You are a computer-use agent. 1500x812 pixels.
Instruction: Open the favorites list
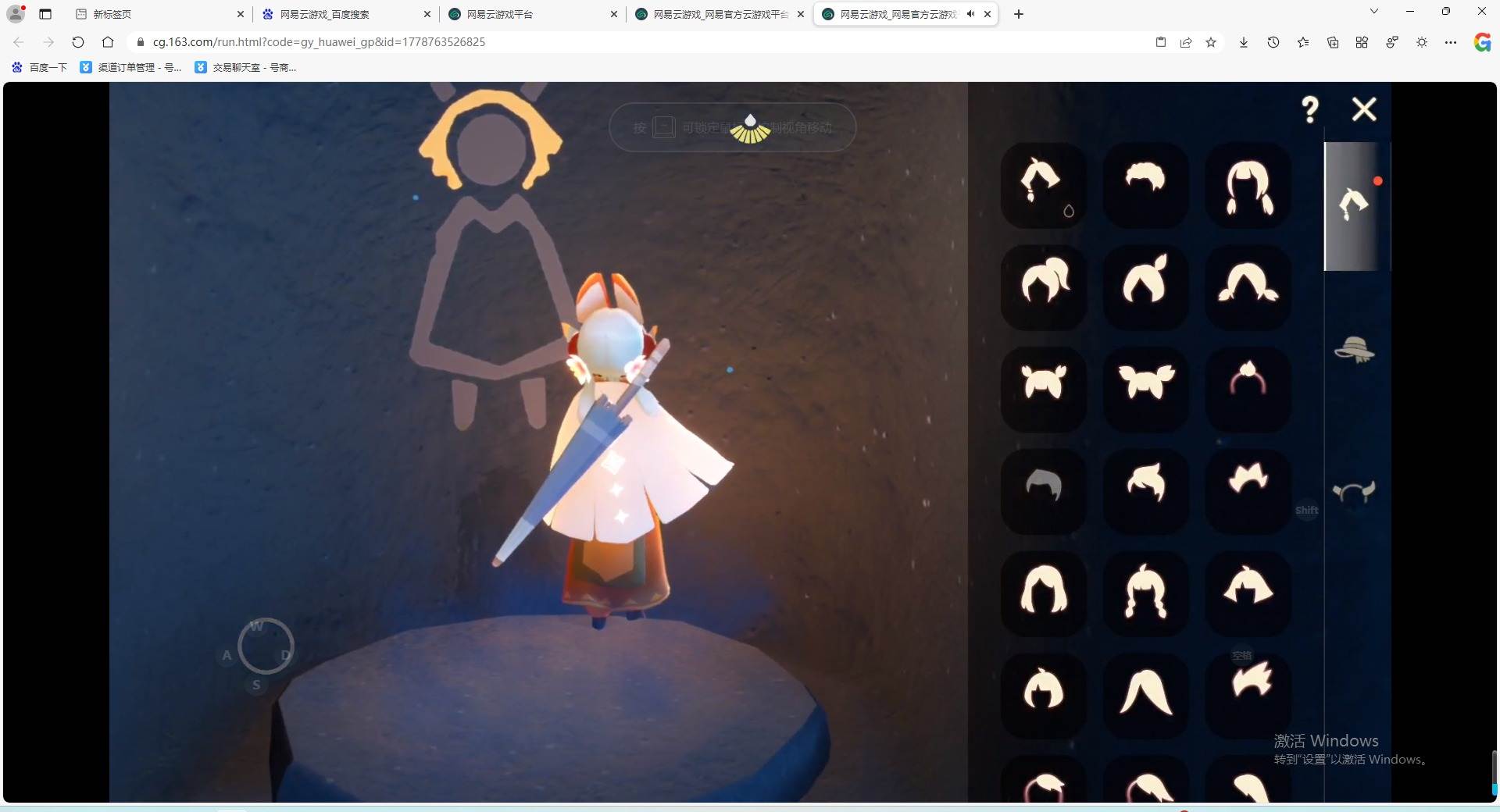1303,42
